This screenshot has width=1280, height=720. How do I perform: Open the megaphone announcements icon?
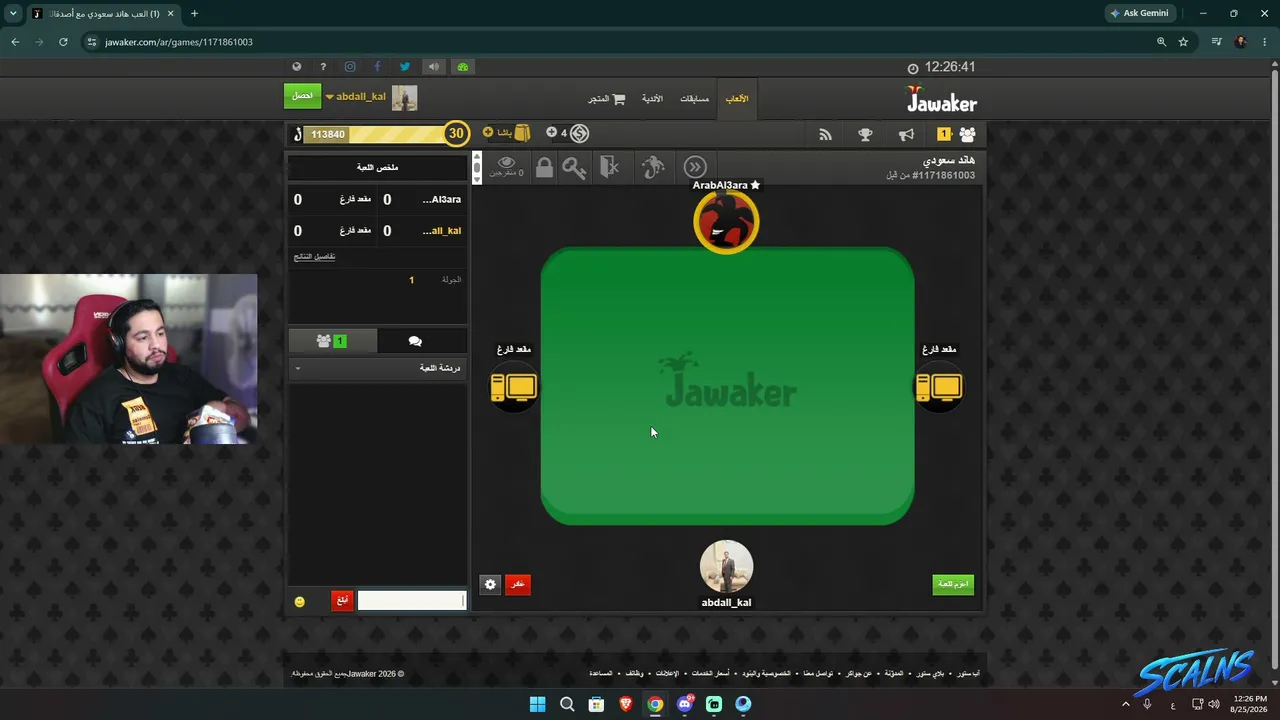click(x=906, y=134)
